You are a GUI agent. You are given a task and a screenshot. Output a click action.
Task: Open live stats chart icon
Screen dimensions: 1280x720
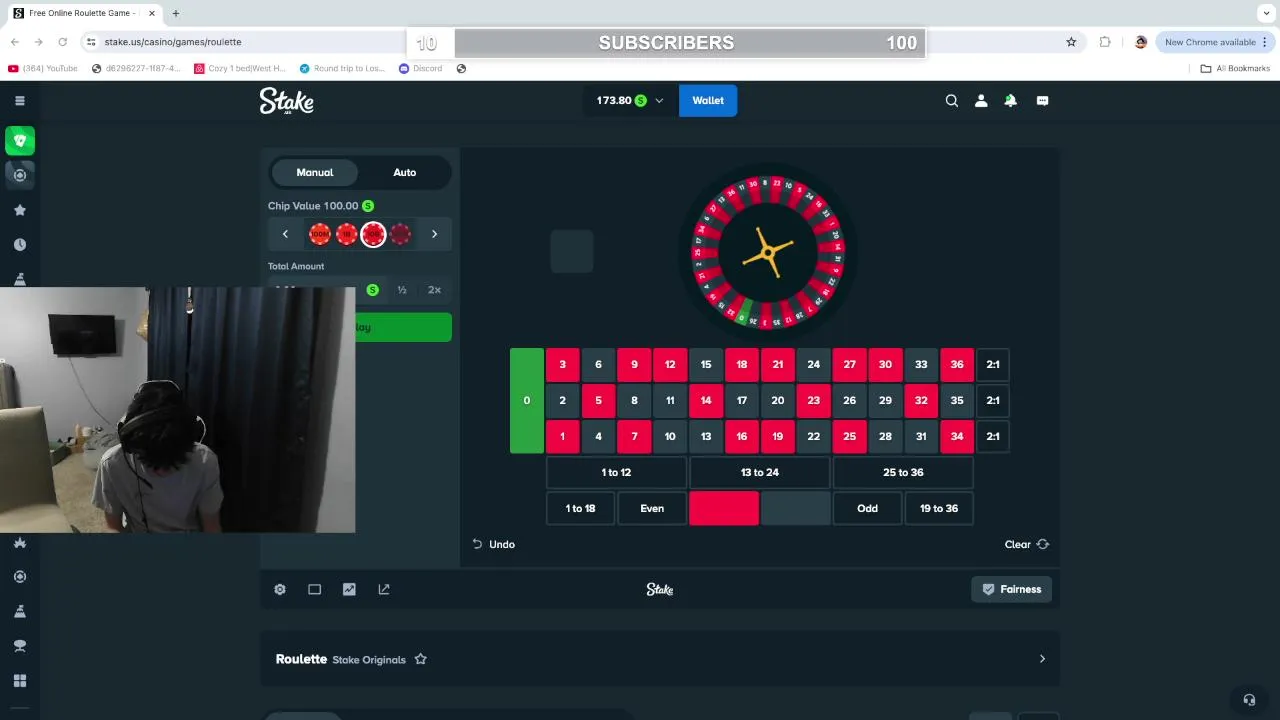click(349, 589)
